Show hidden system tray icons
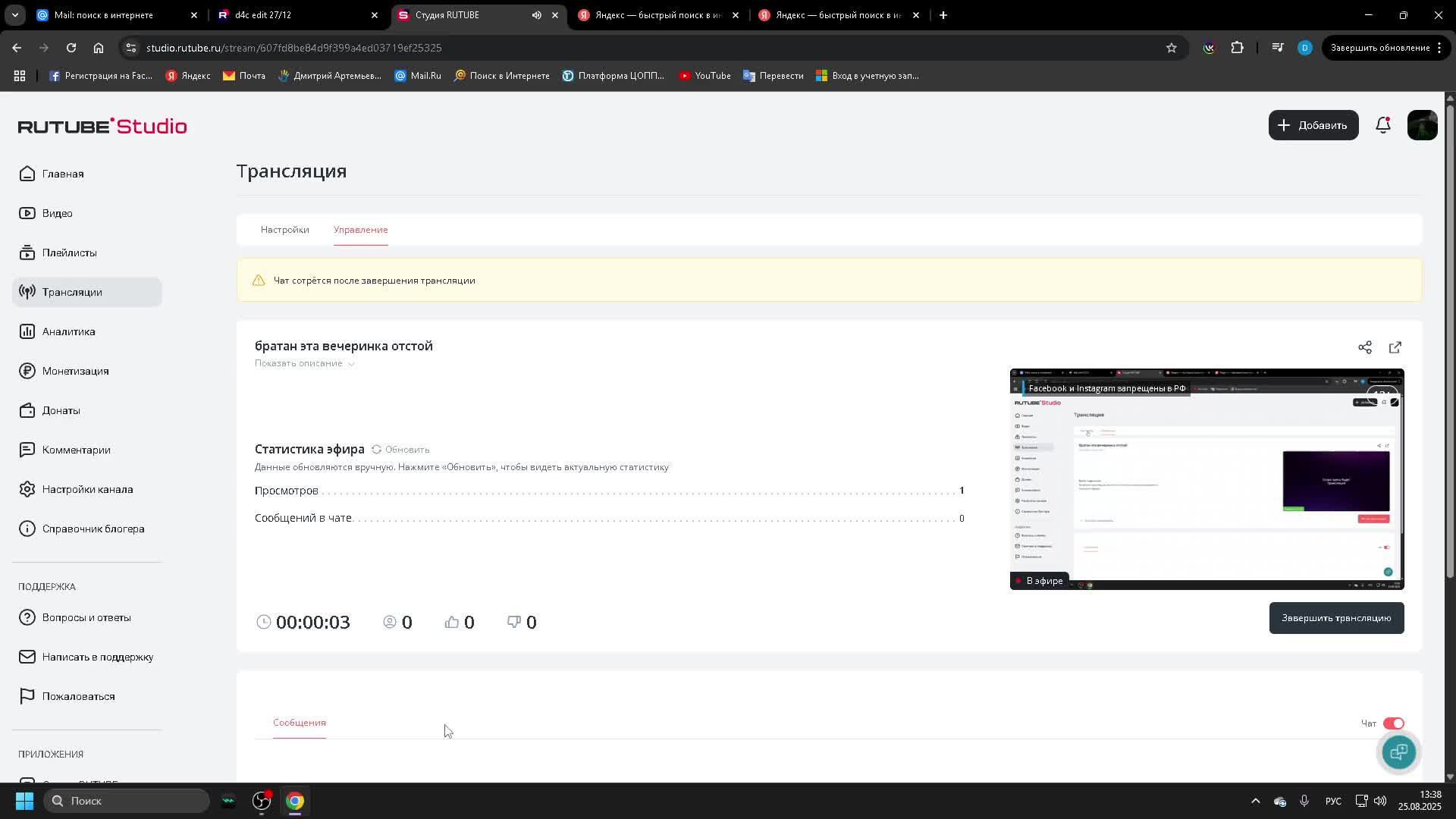The width and height of the screenshot is (1456, 819). coord(1255,801)
